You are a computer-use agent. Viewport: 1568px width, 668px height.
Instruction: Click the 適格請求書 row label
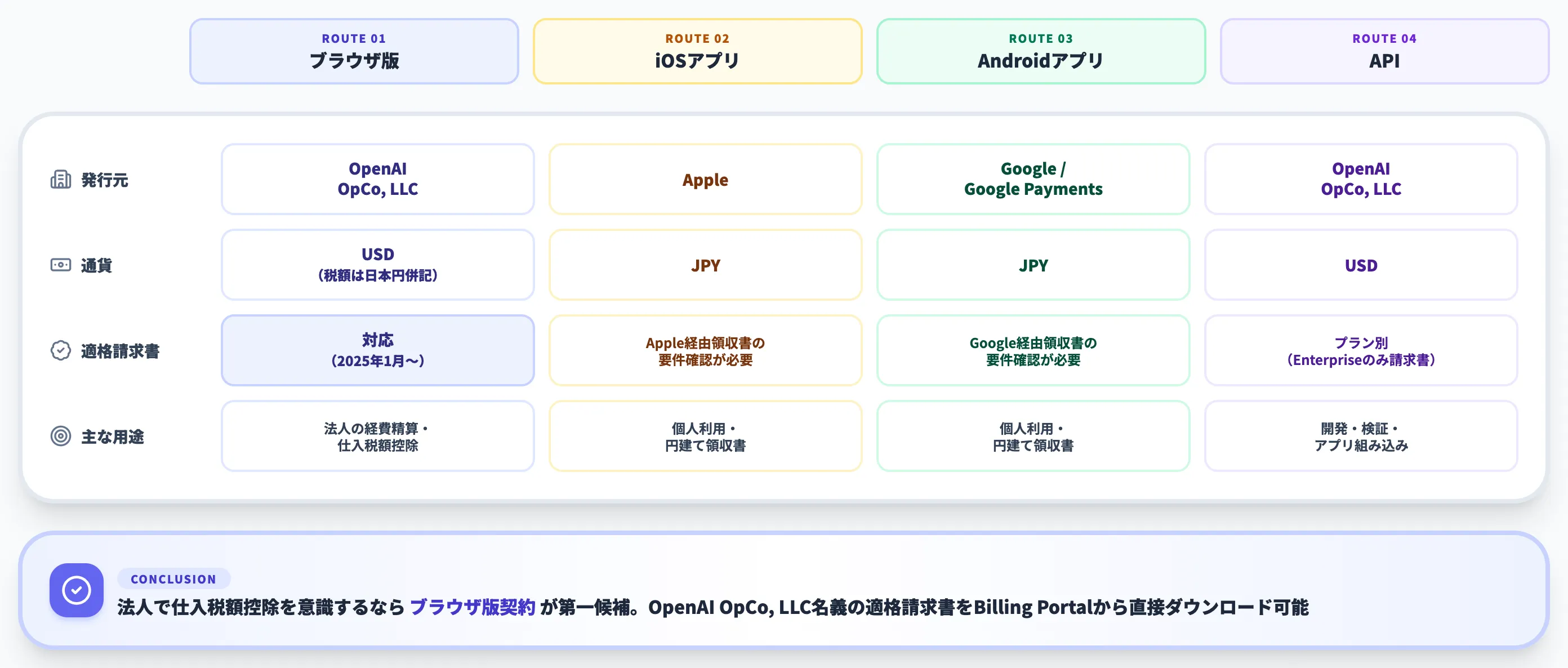click(x=121, y=351)
